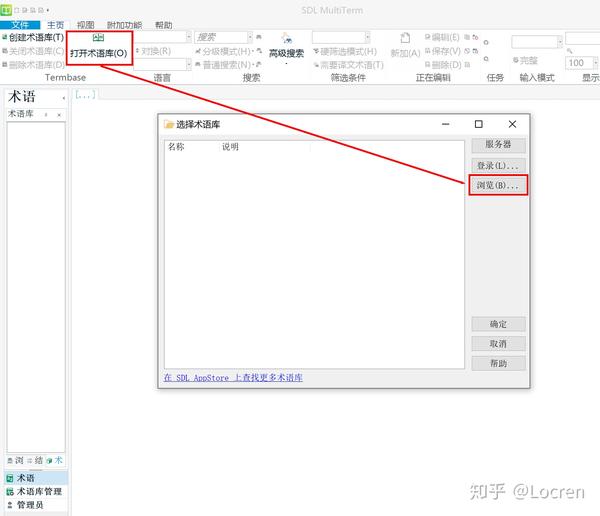Click 确定 to confirm termbase selection
The height and width of the screenshot is (516, 600).
[x=498, y=324]
